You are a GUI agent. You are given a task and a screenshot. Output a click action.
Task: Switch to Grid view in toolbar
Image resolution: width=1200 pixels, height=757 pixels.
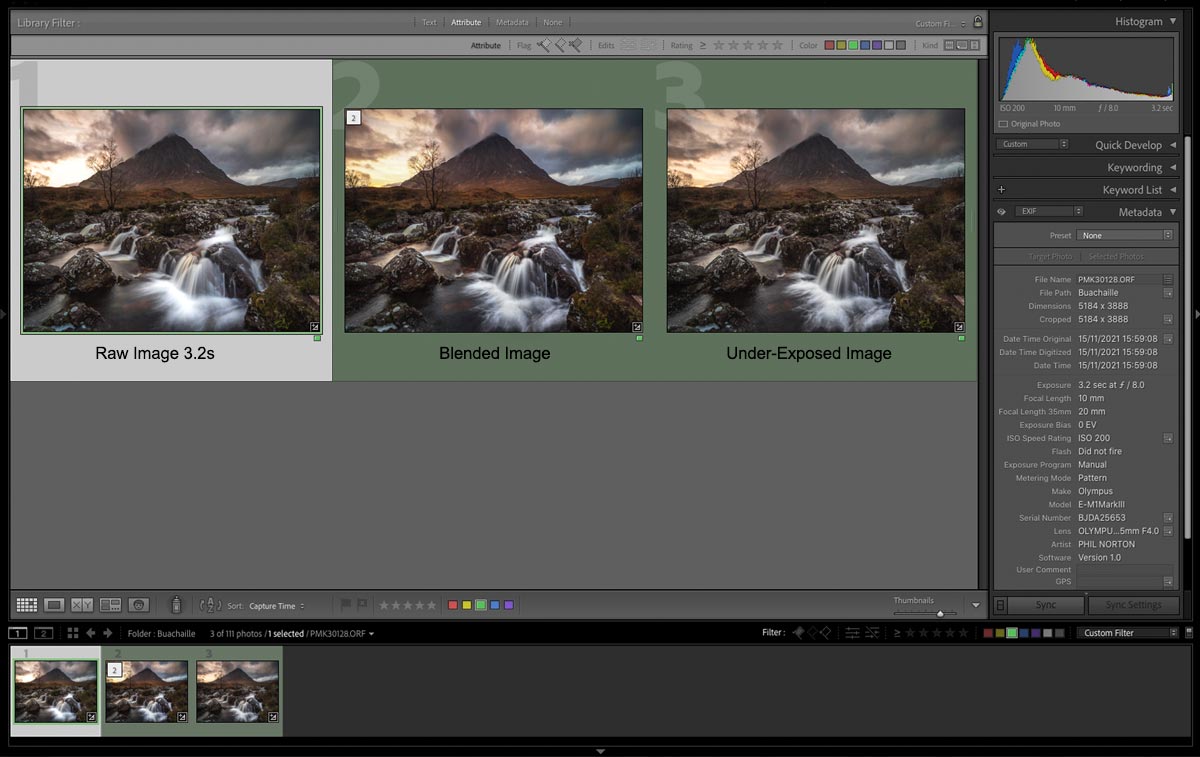click(x=27, y=605)
